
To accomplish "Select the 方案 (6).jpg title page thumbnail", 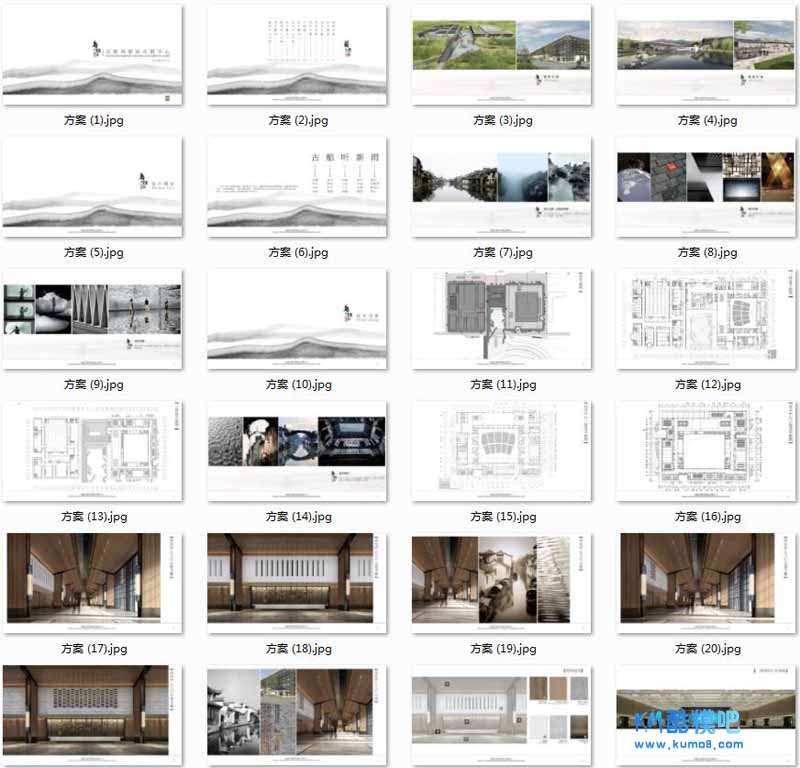I will (x=297, y=187).
